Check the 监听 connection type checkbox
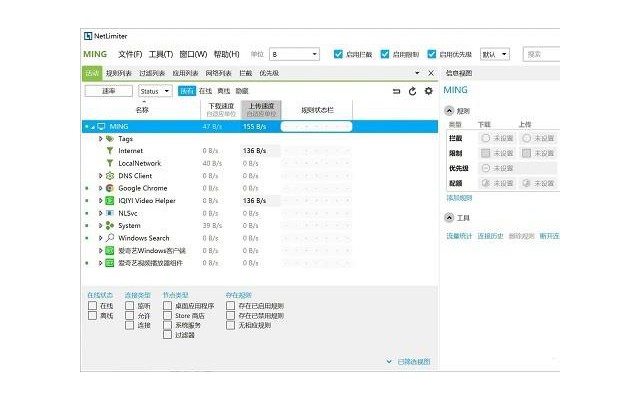This screenshot has height=400, width=640. point(129,305)
